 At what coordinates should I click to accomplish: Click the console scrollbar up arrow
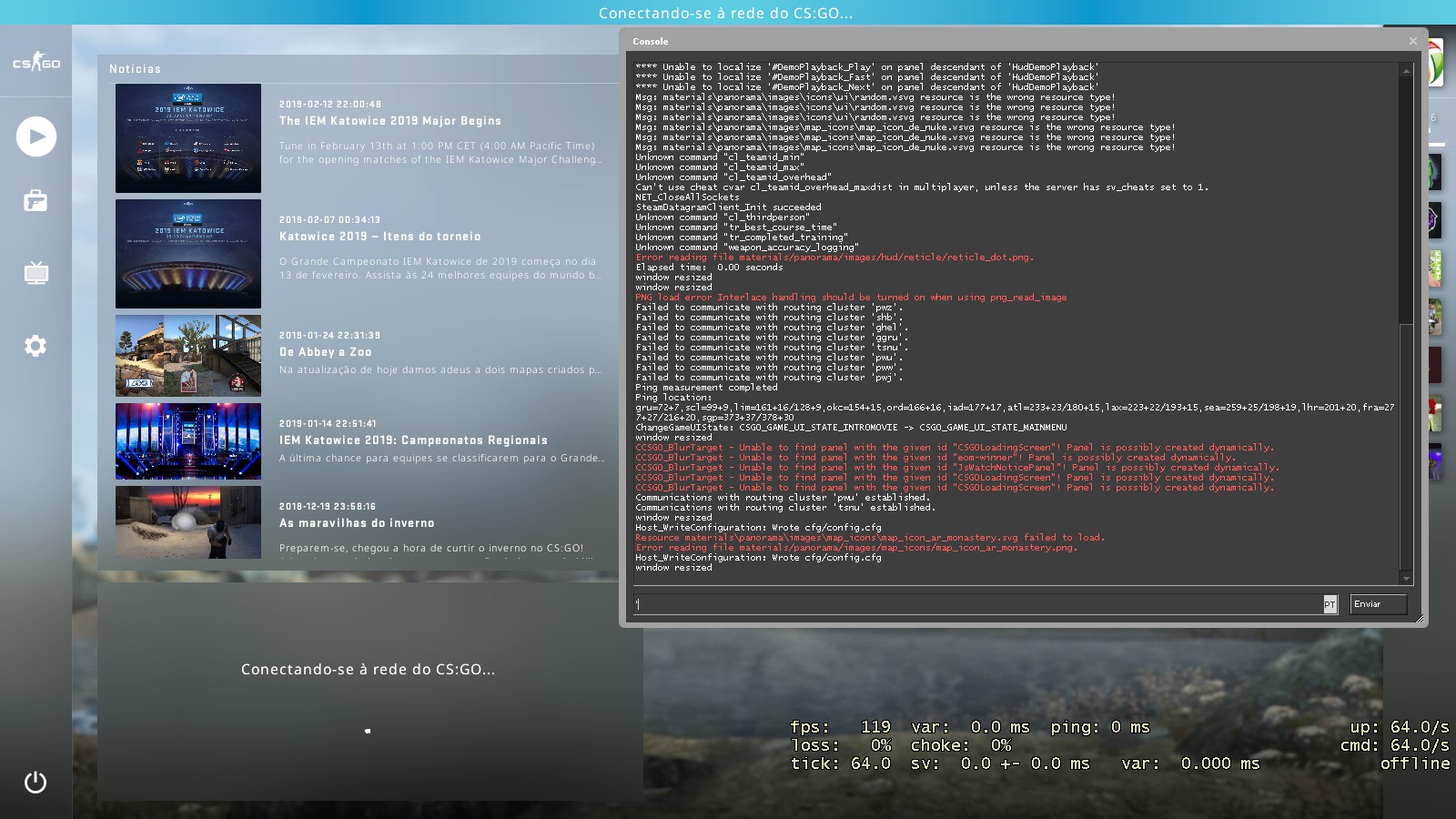pyautogui.click(x=1406, y=70)
